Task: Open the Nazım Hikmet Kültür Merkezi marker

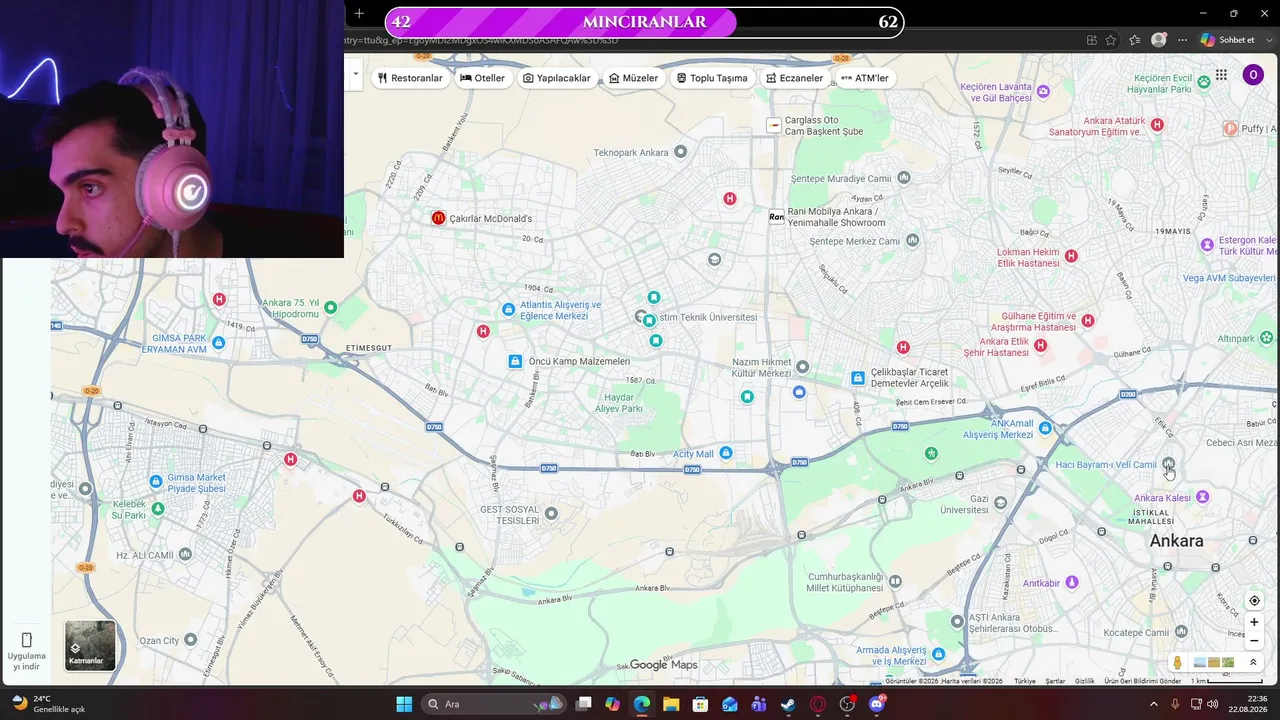Action: pyautogui.click(x=802, y=367)
